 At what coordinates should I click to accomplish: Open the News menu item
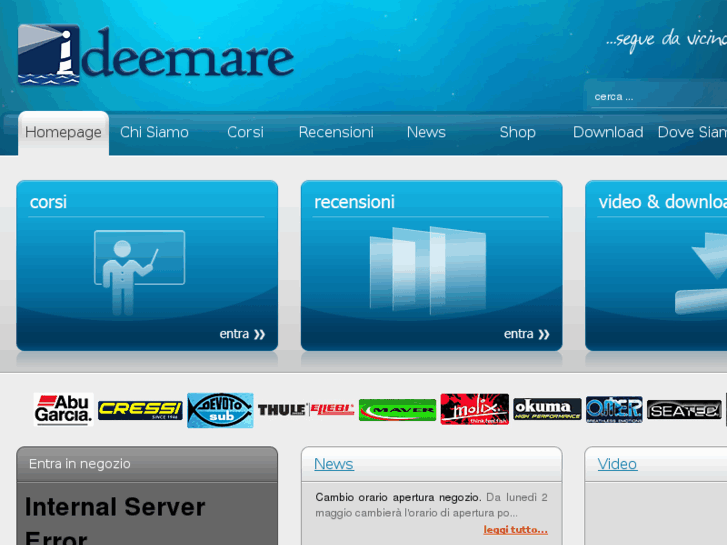tap(426, 133)
